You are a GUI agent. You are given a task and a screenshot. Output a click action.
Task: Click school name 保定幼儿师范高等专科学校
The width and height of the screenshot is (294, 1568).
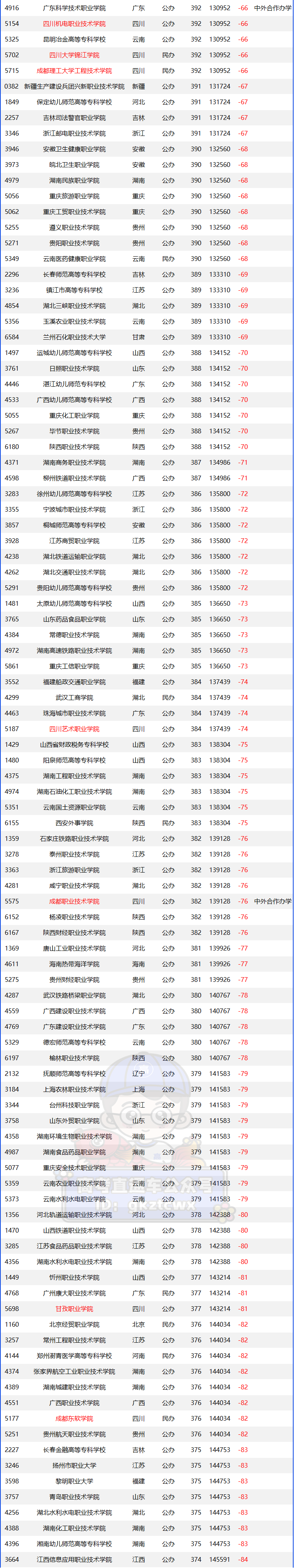pyautogui.click(x=74, y=101)
